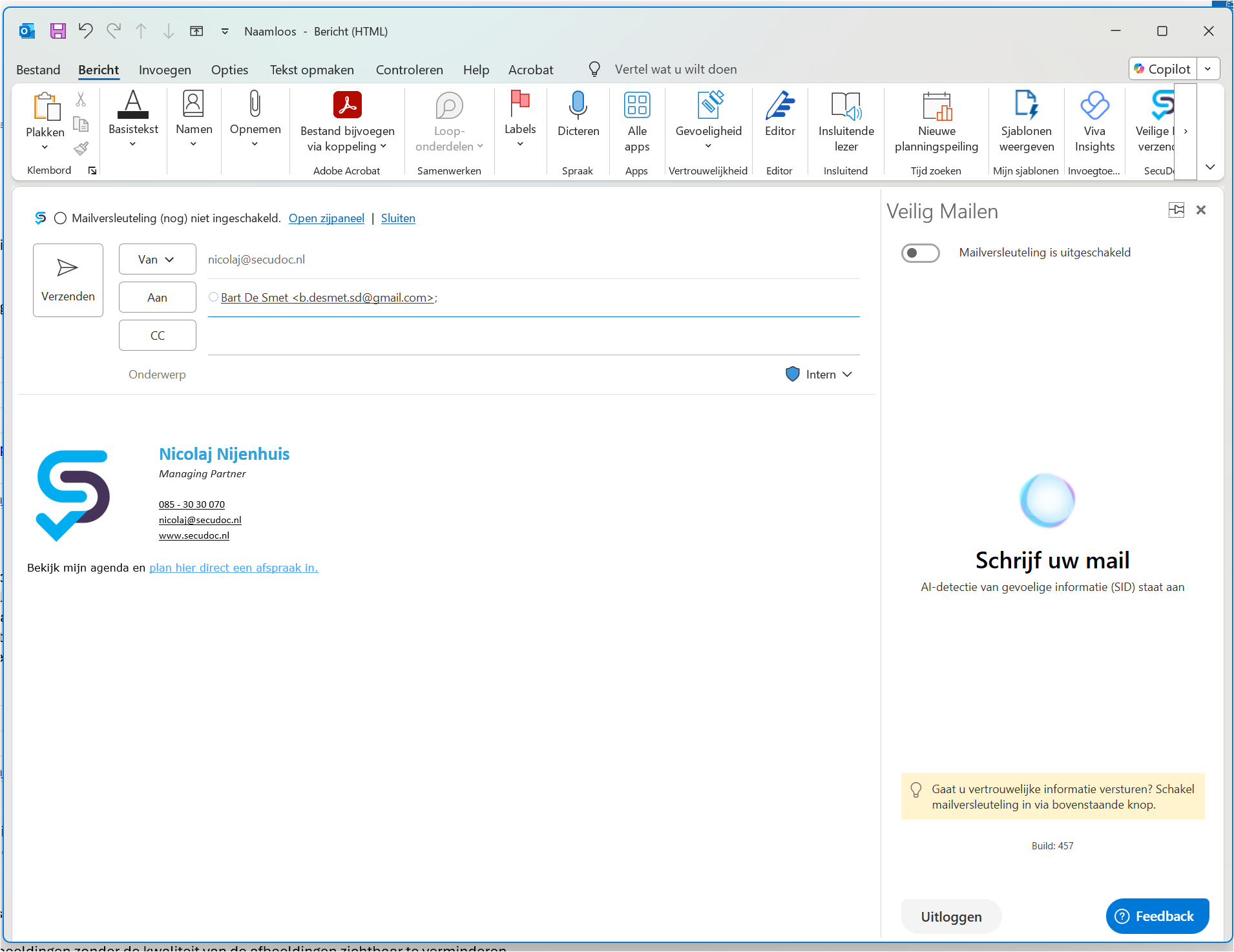Start Insluitende lezer
Image resolution: width=1234 pixels, height=952 pixels.
click(846, 122)
